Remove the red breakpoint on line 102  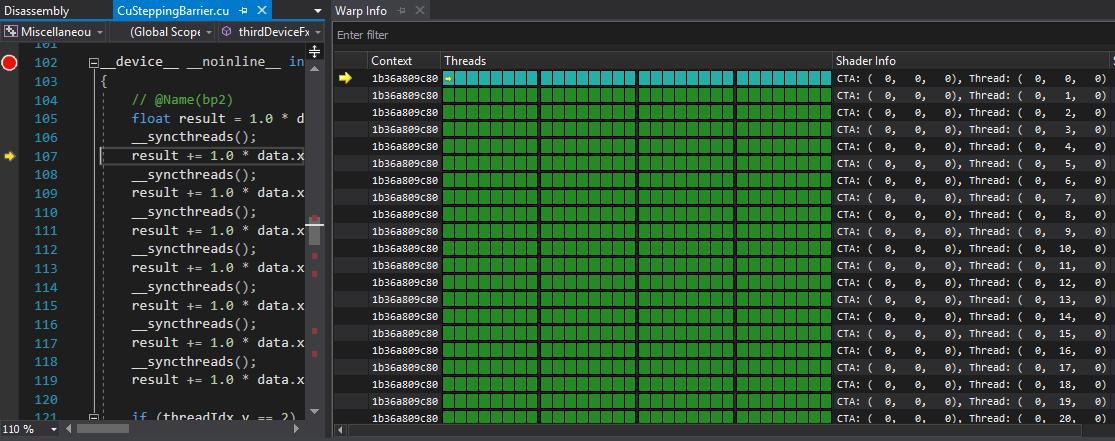click(10, 62)
